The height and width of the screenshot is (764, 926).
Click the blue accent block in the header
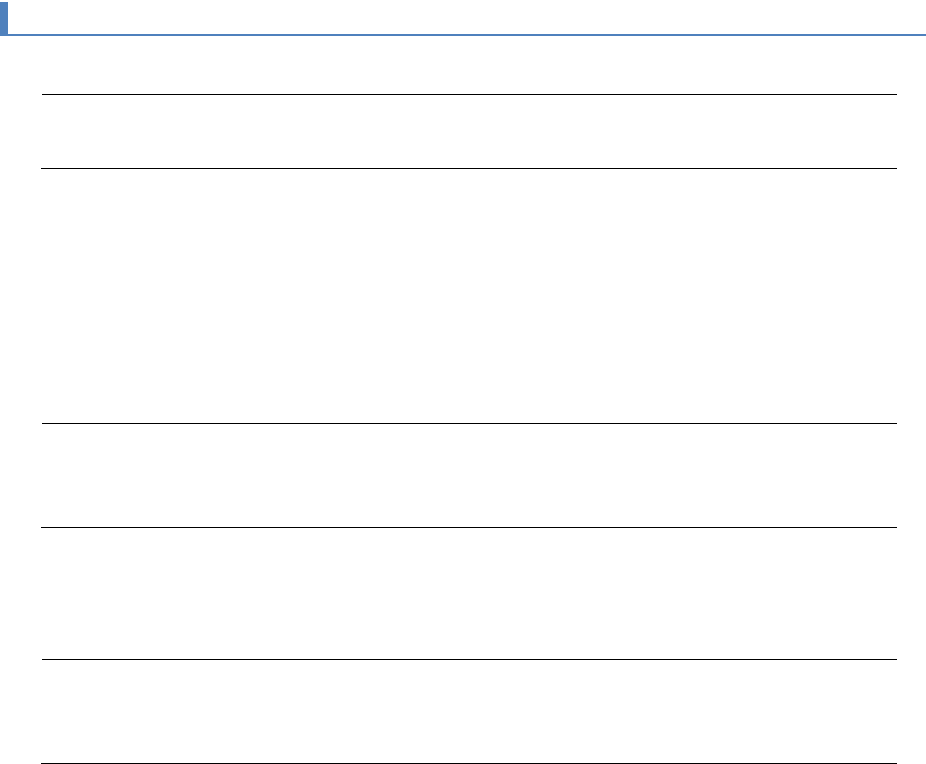4,18
